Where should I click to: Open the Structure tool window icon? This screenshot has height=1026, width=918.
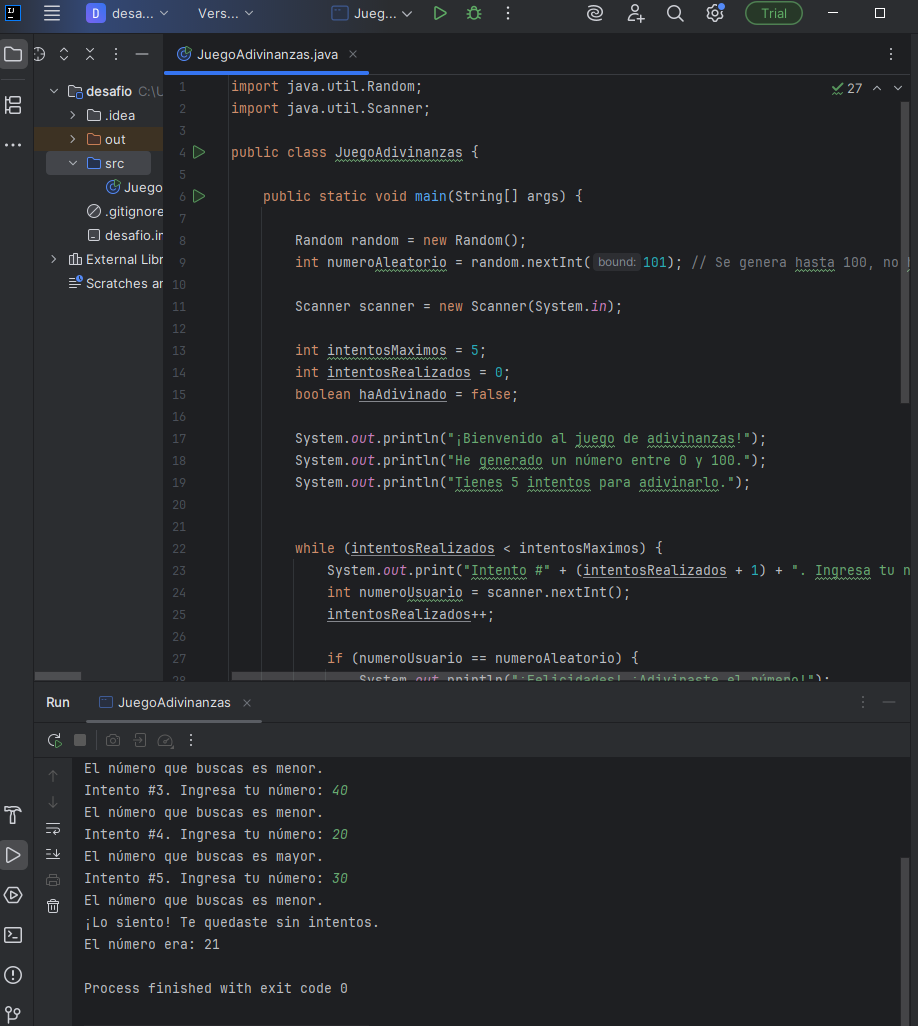pyautogui.click(x=13, y=105)
